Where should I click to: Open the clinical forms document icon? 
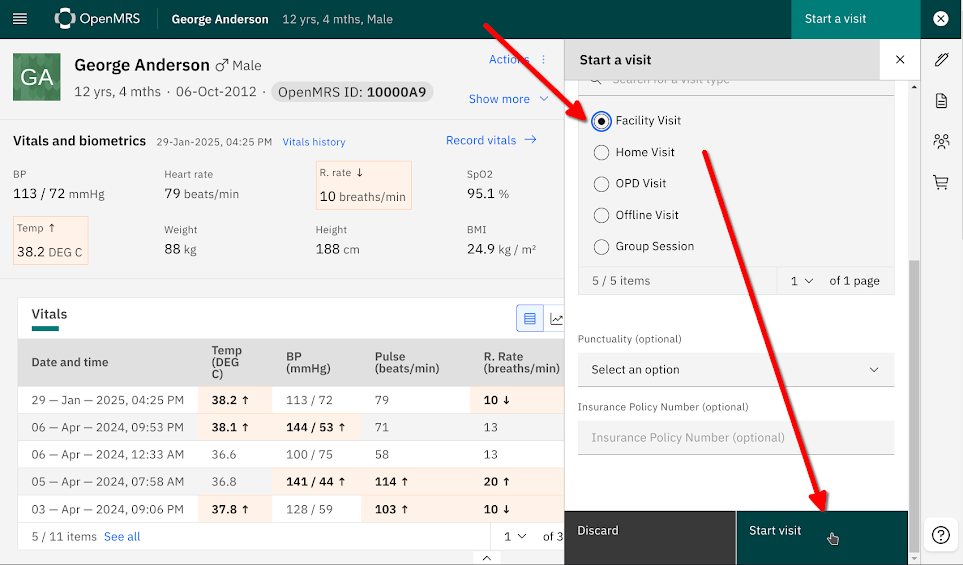pyautogui.click(x=941, y=101)
